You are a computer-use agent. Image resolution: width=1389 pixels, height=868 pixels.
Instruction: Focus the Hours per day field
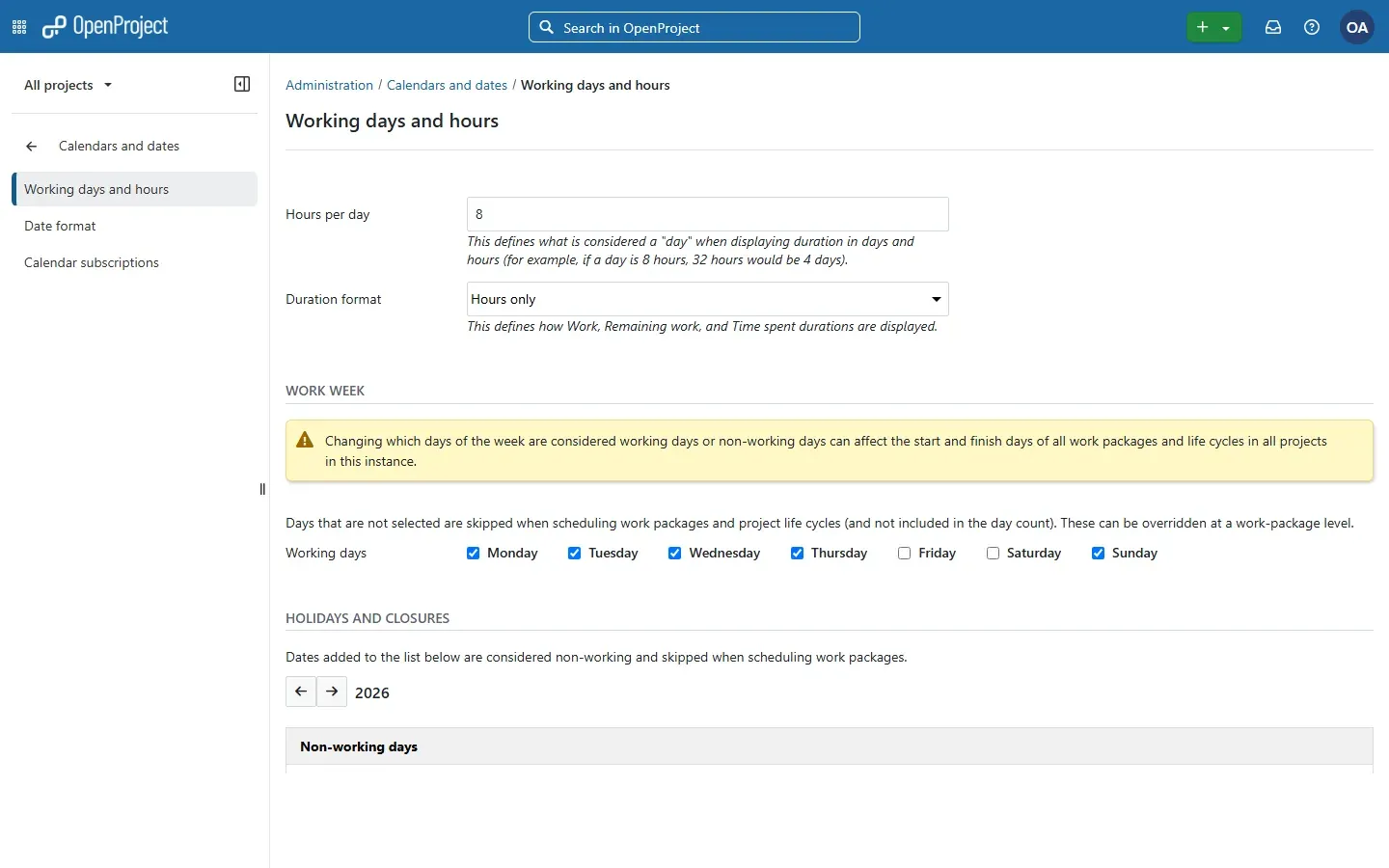[x=708, y=214]
